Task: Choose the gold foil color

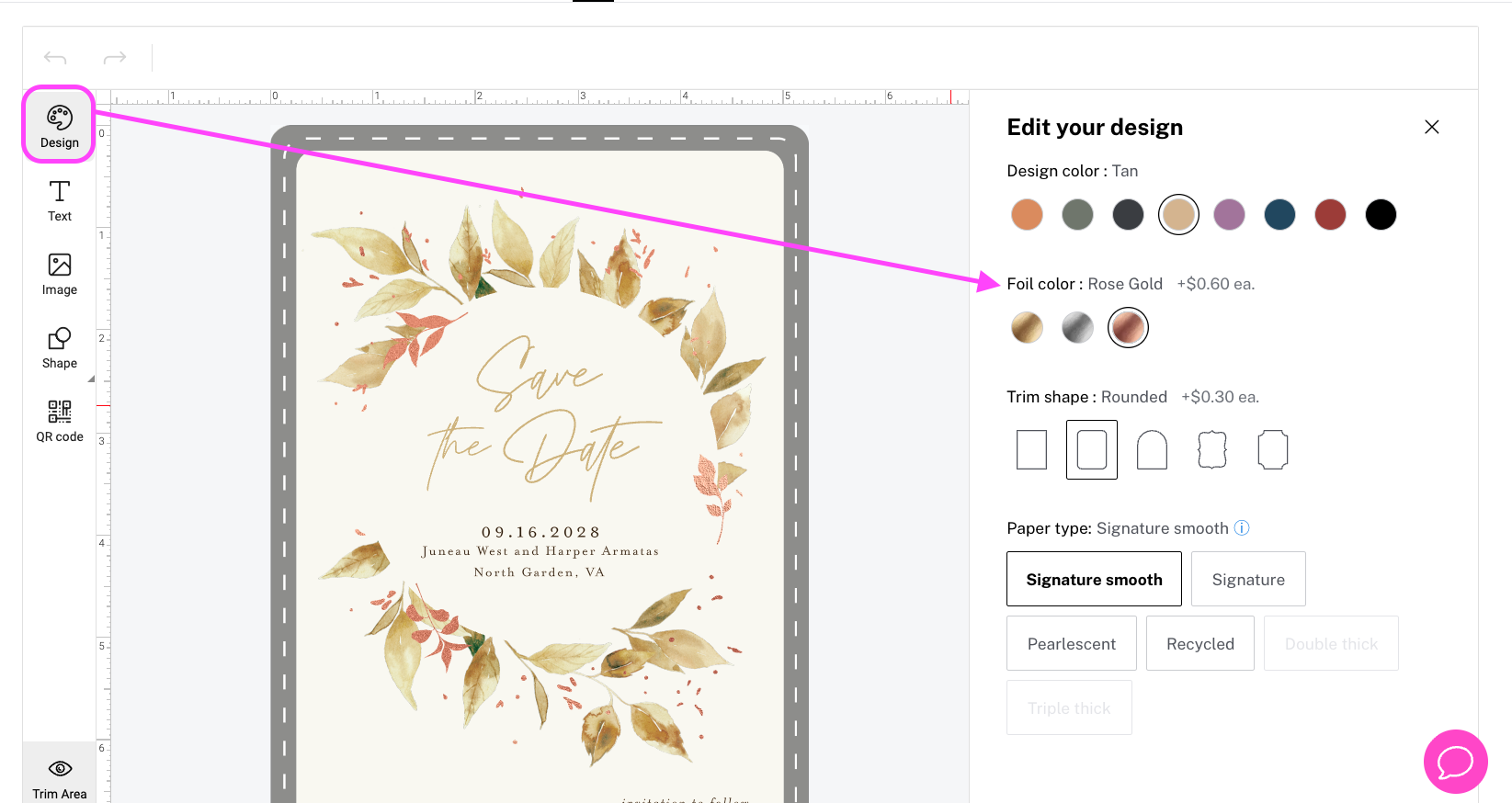Action: [x=1027, y=327]
